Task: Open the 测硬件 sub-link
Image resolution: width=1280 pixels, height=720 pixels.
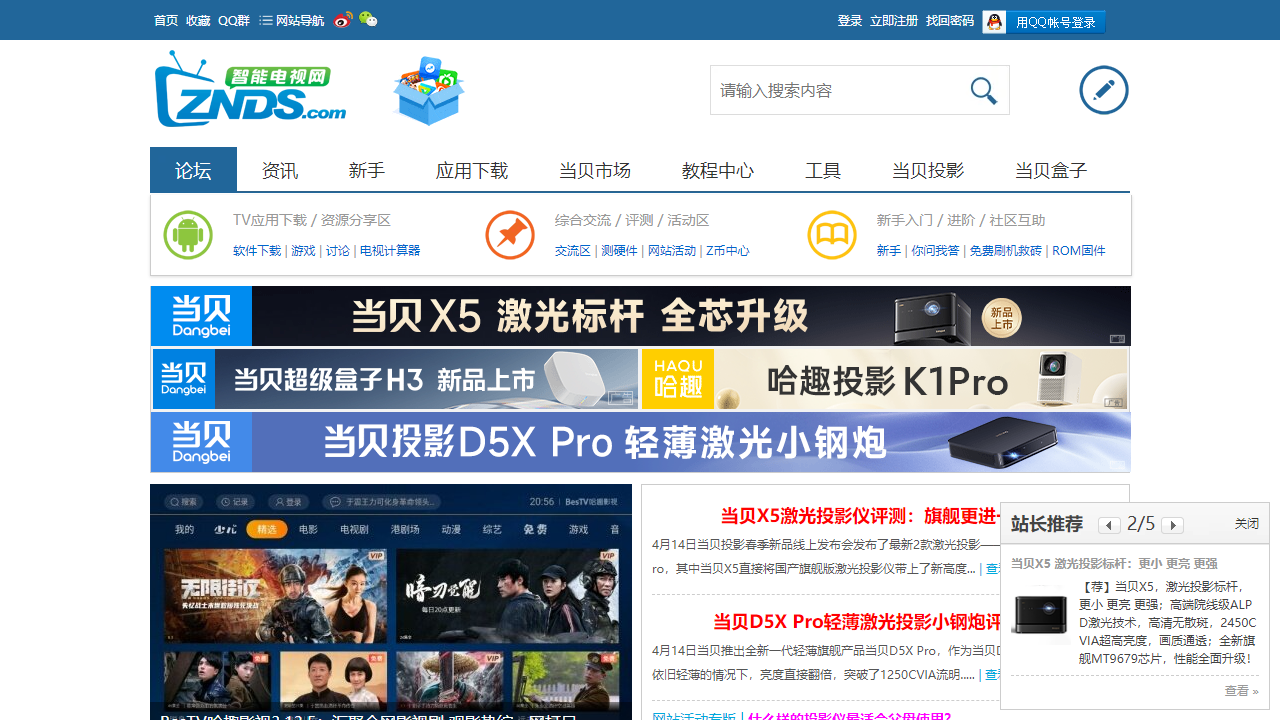Action: (x=619, y=251)
